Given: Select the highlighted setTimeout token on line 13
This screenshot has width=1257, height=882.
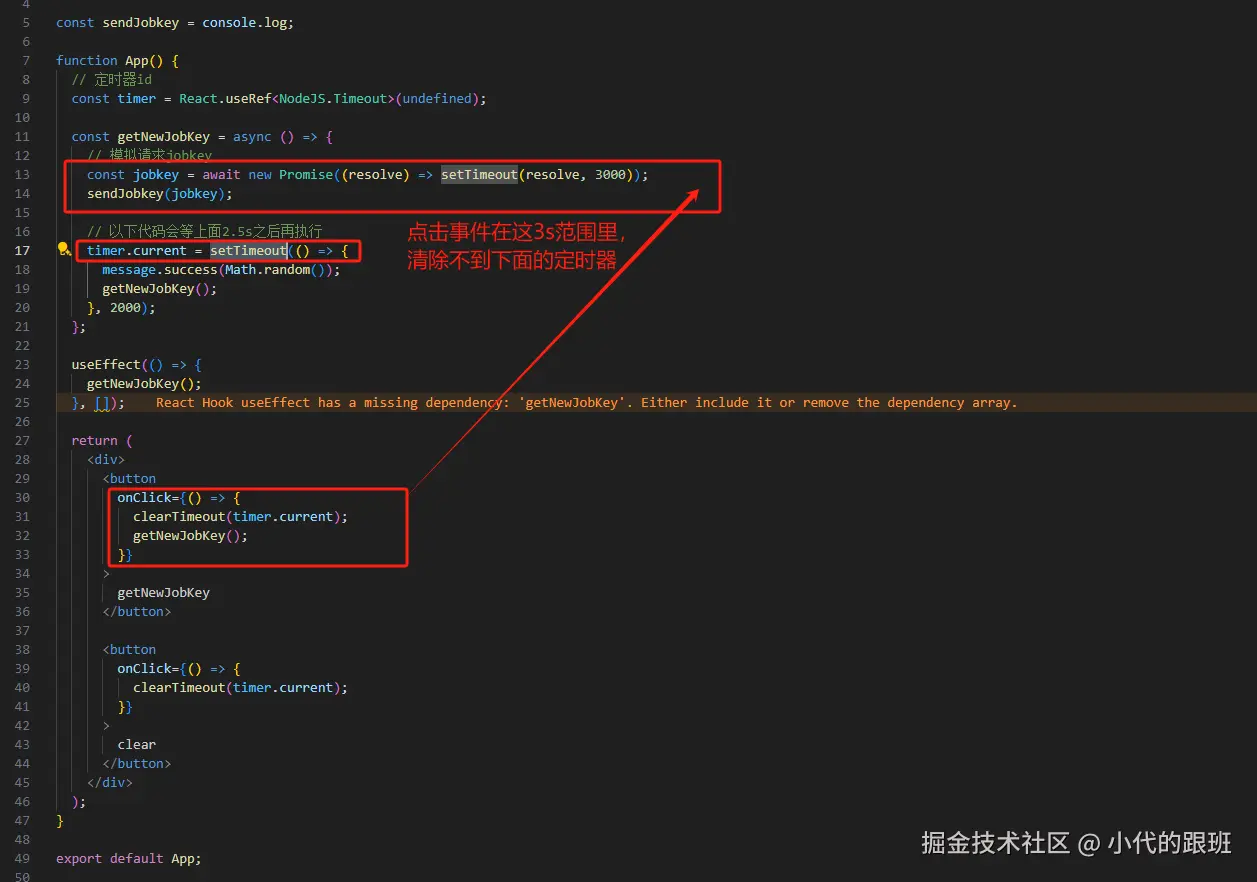Looking at the screenshot, I should [479, 174].
